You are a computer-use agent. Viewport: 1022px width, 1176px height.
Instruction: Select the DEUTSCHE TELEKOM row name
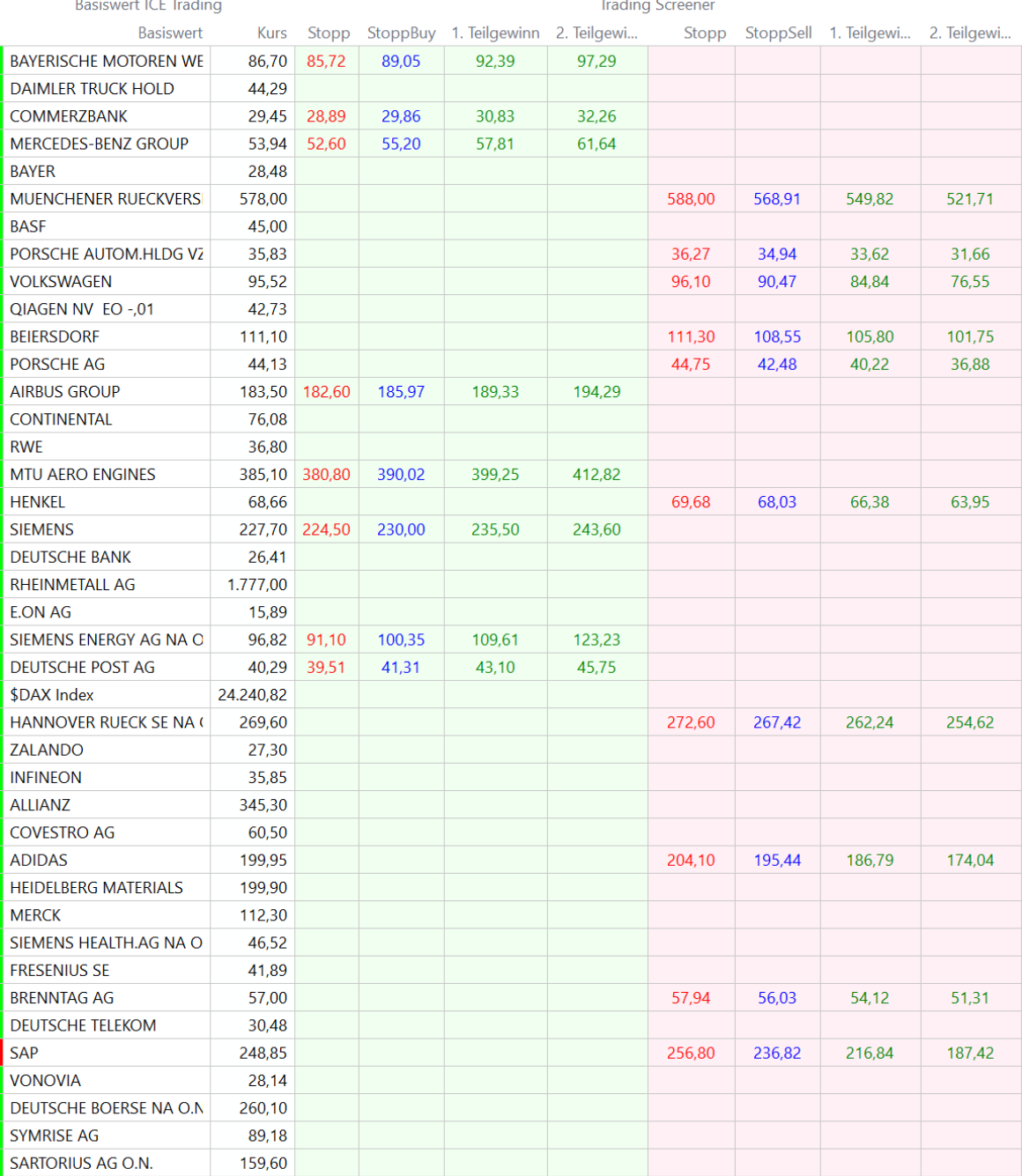(x=83, y=1025)
